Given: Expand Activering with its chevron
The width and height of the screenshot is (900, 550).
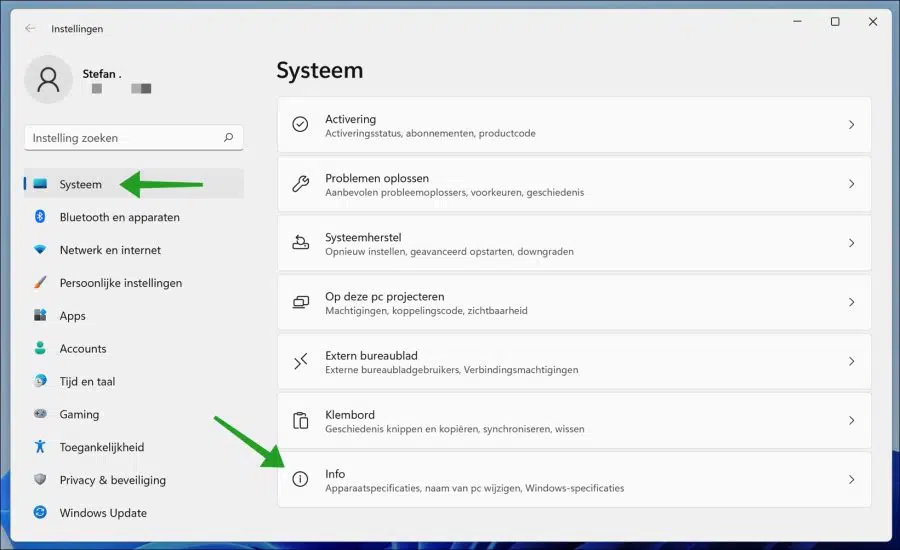Looking at the screenshot, I should point(851,125).
